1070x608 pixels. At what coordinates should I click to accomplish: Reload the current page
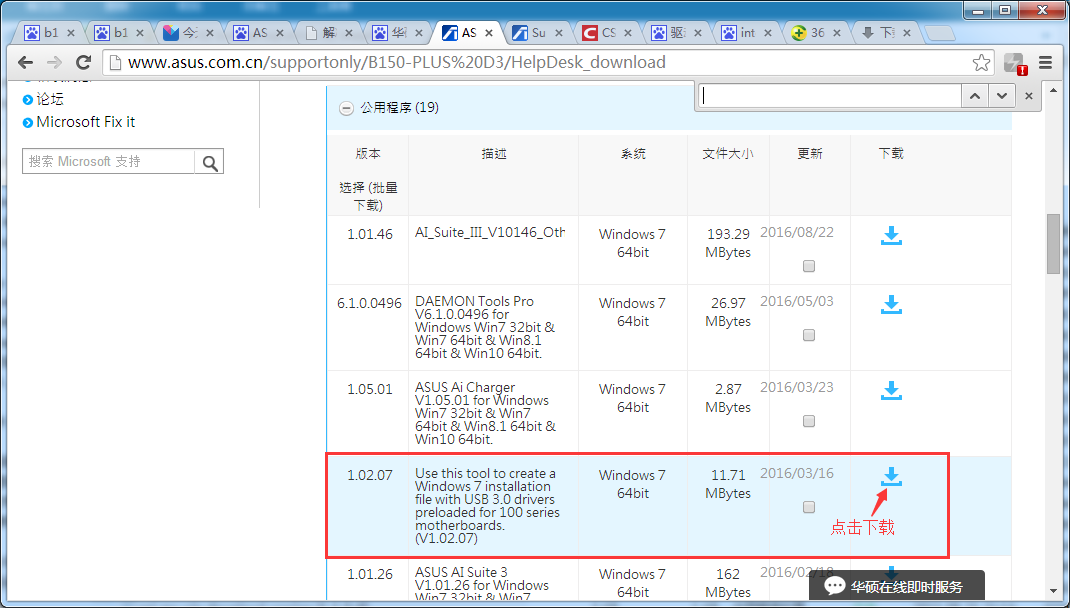[x=83, y=63]
